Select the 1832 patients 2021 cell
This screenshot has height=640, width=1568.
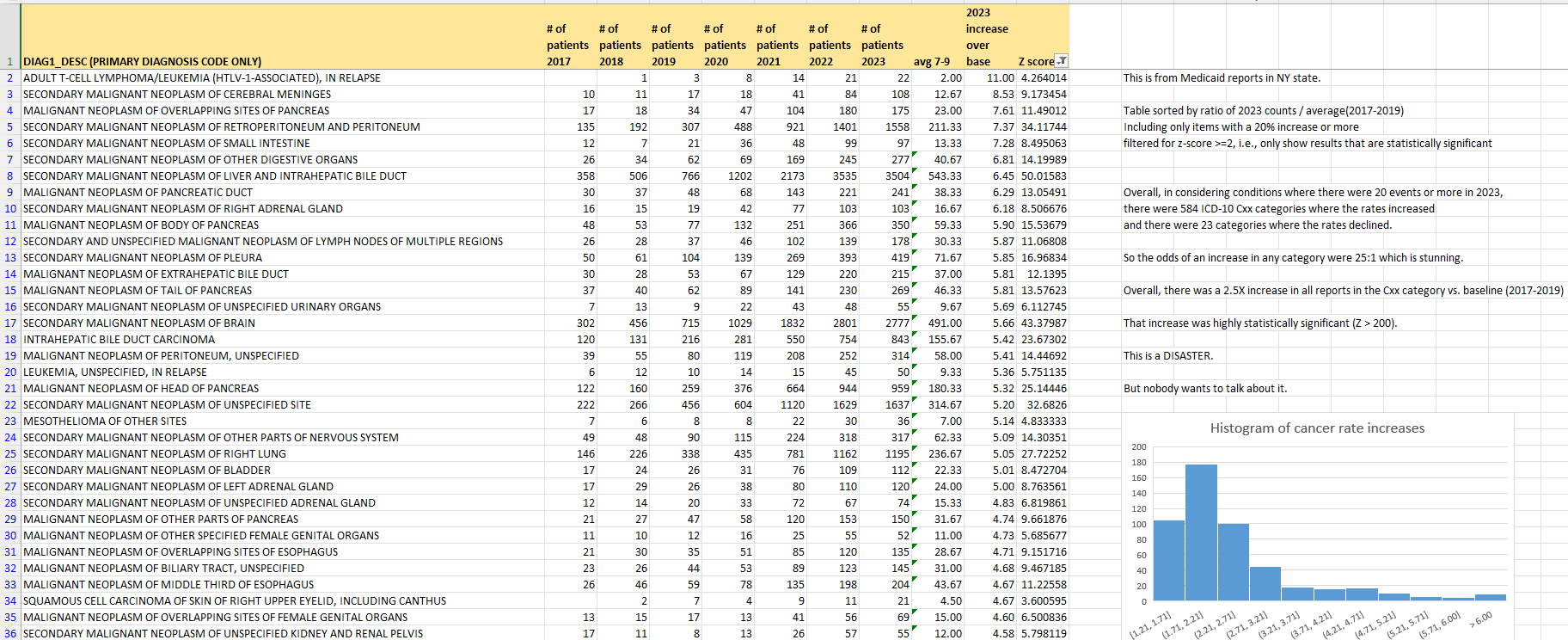click(x=780, y=323)
